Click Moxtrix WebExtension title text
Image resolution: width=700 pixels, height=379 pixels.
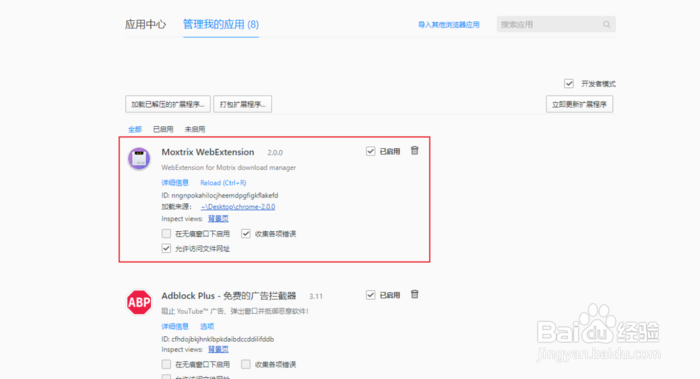pyautogui.click(x=208, y=152)
